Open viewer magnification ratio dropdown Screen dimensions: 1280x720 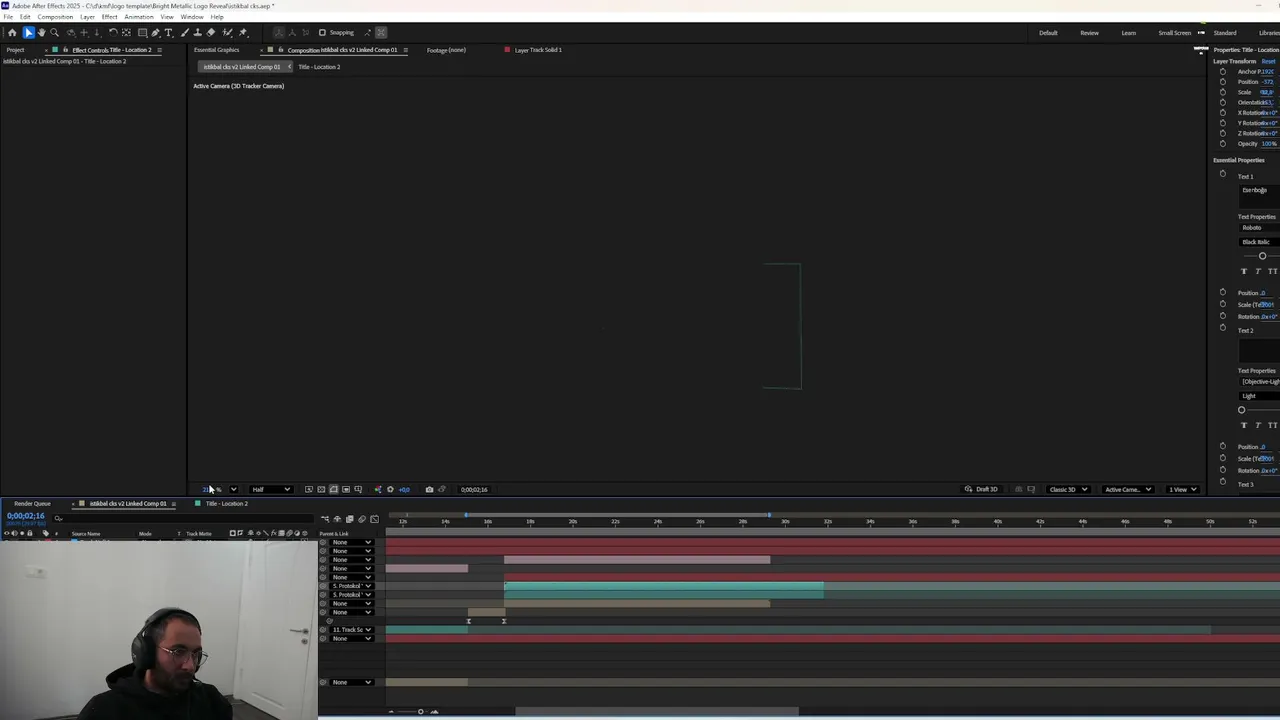tap(234, 489)
